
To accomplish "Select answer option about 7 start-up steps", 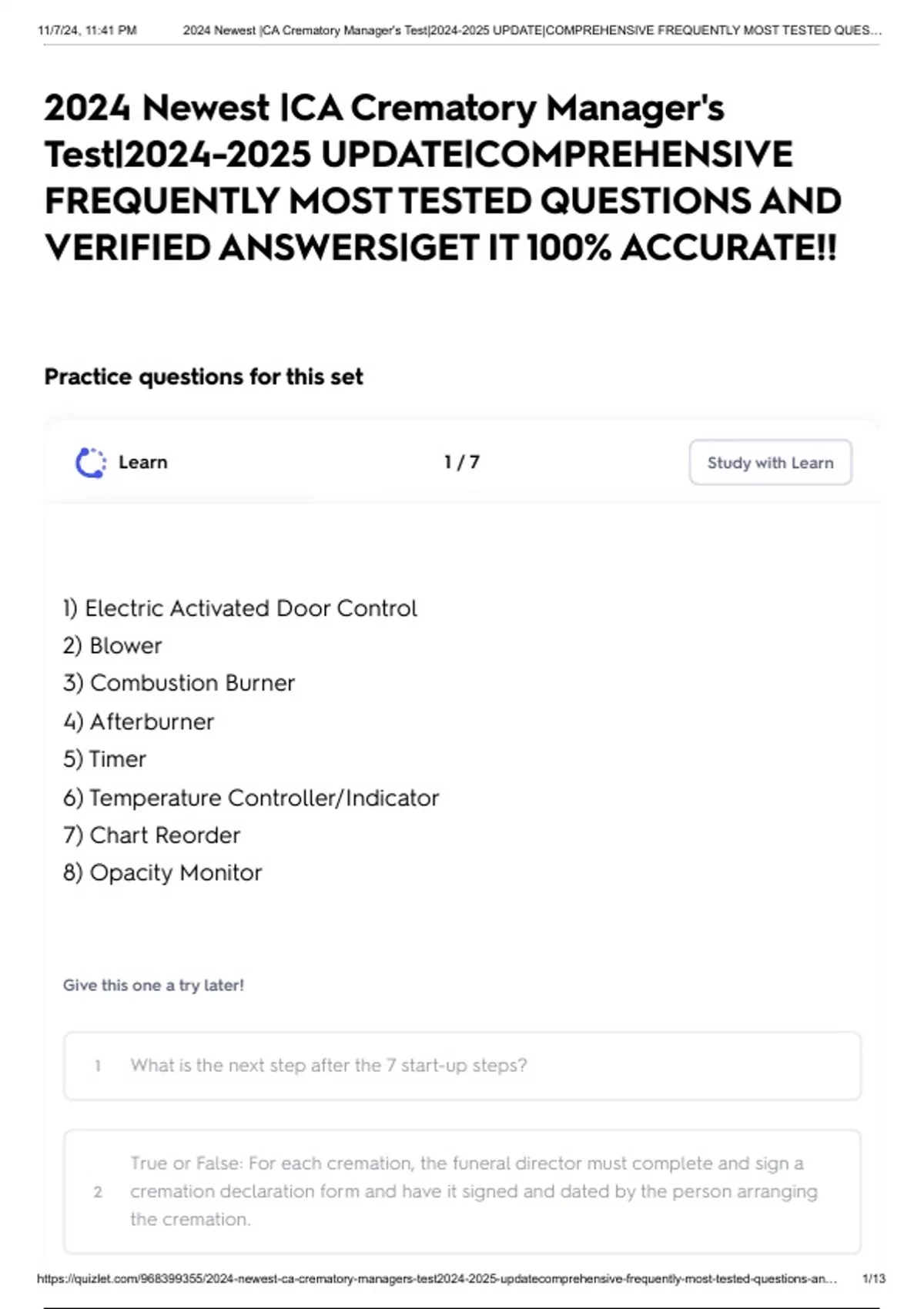I will pos(462,1066).
